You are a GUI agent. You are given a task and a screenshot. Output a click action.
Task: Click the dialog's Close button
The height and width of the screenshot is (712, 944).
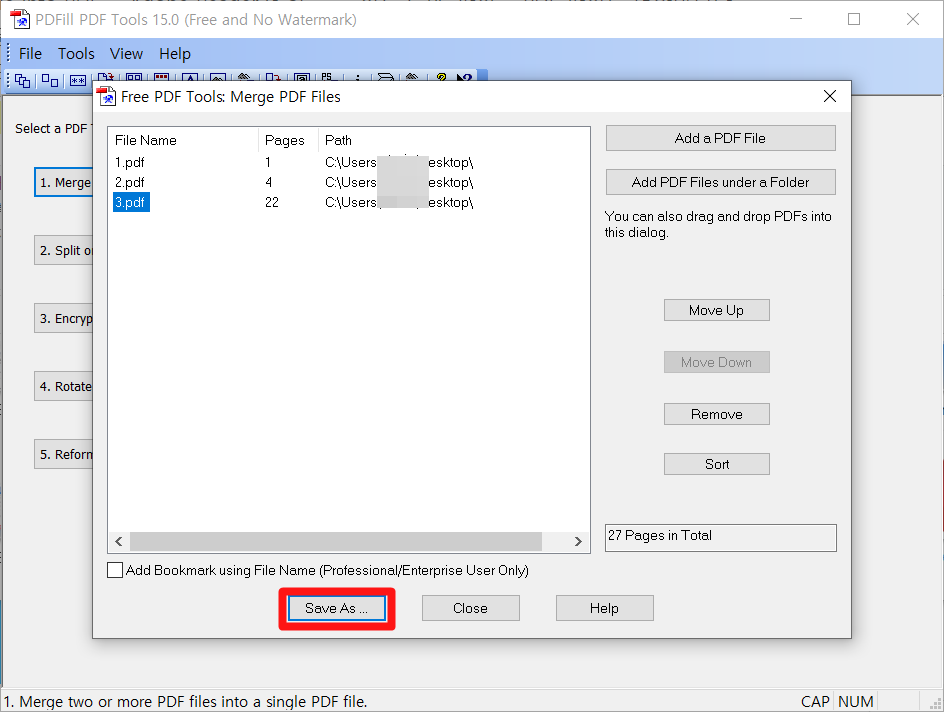tap(470, 608)
